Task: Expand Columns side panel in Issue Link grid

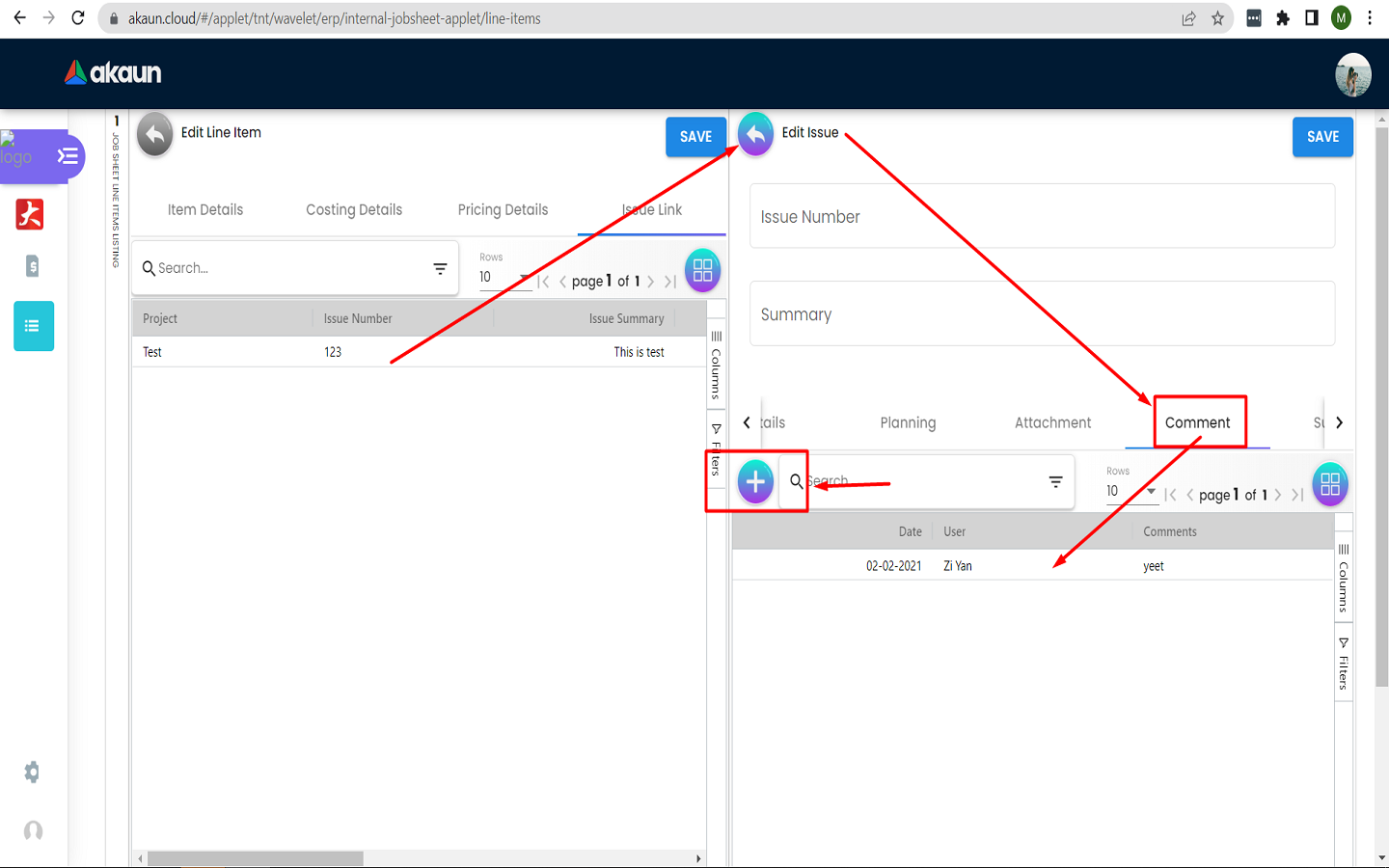Action: pyautogui.click(x=716, y=365)
